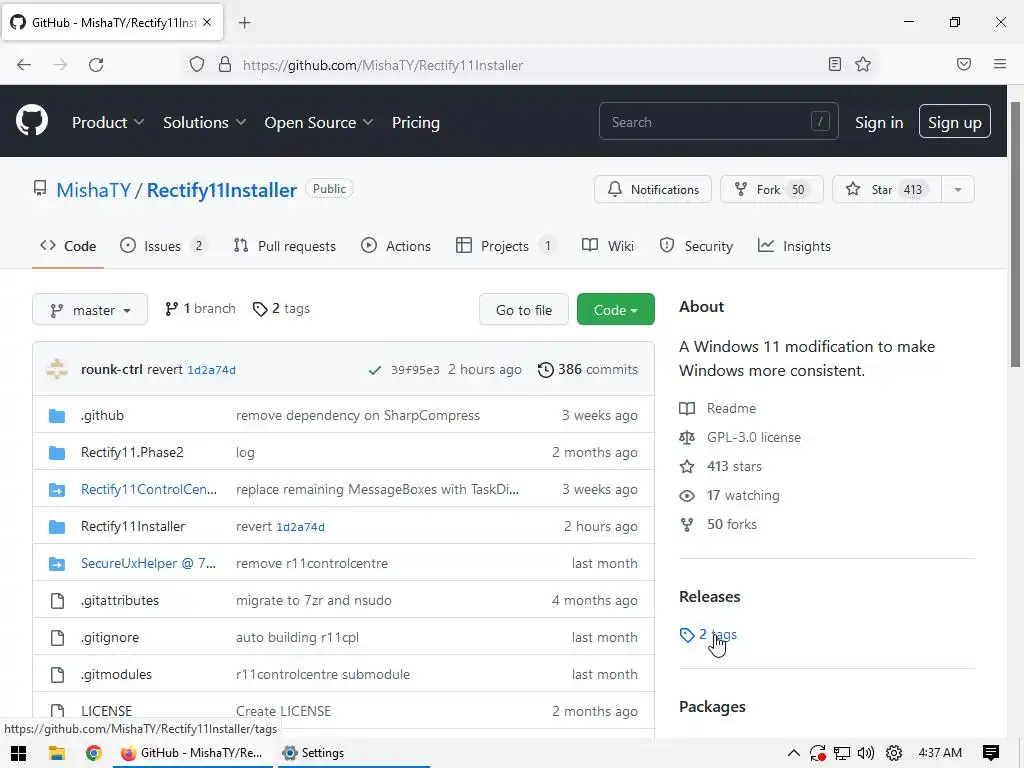Click the Sign up button
1024x768 pixels.
tap(954, 121)
